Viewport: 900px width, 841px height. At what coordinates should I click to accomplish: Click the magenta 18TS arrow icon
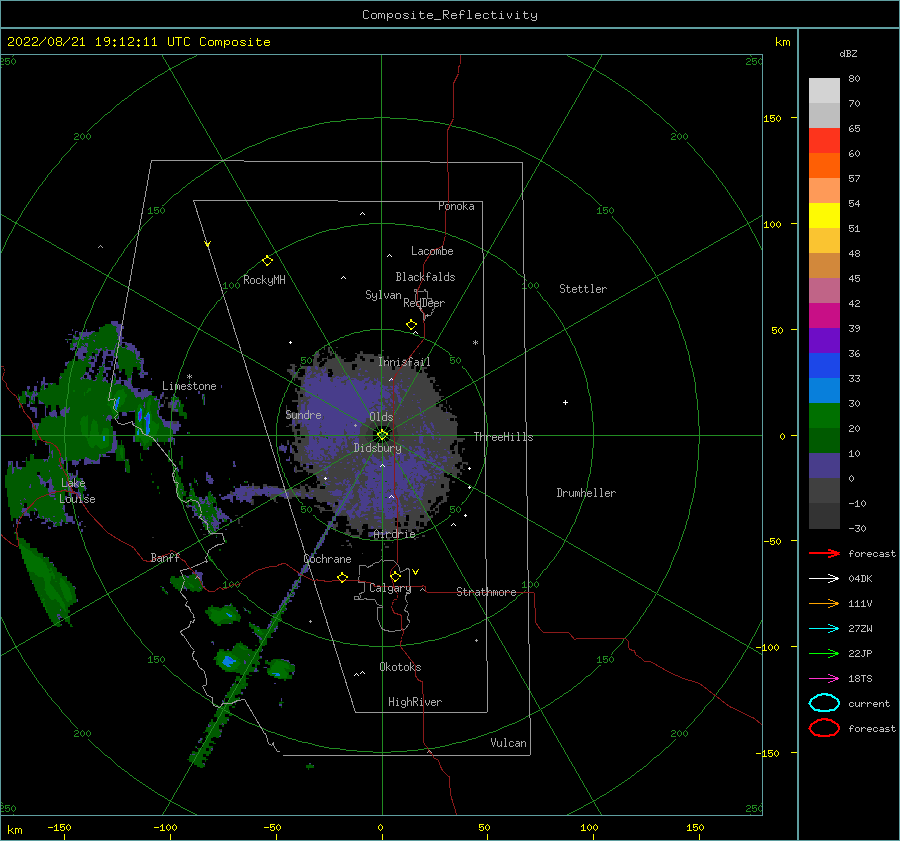pos(824,679)
